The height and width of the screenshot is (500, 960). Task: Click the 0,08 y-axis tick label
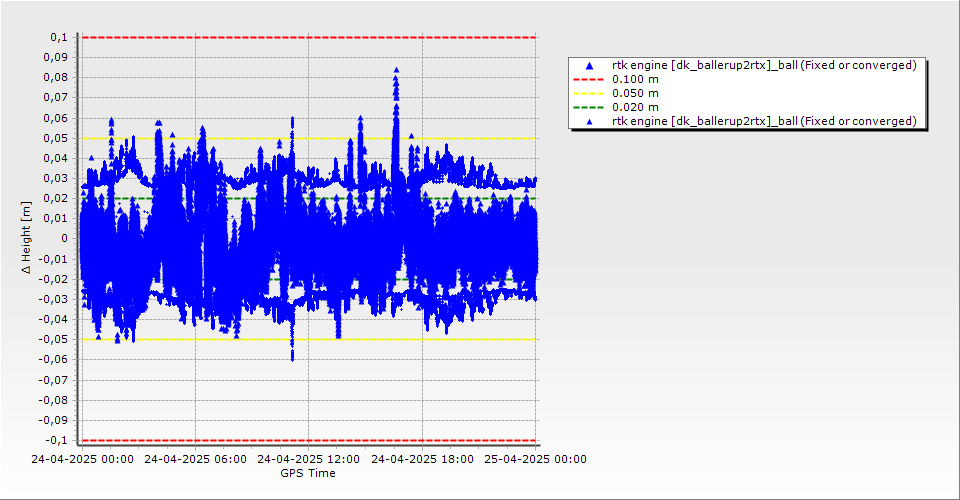tap(56, 78)
